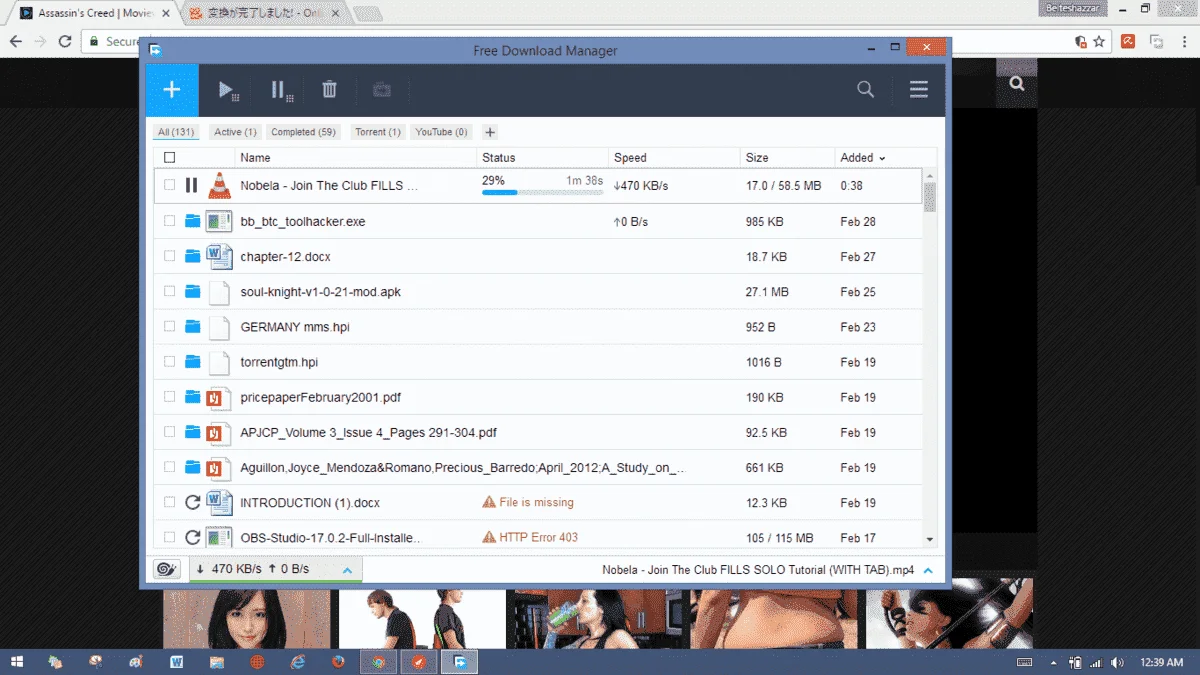This screenshot has height=675, width=1200.
Task: Retry the OBS-Studio installer download
Action: [193, 537]
